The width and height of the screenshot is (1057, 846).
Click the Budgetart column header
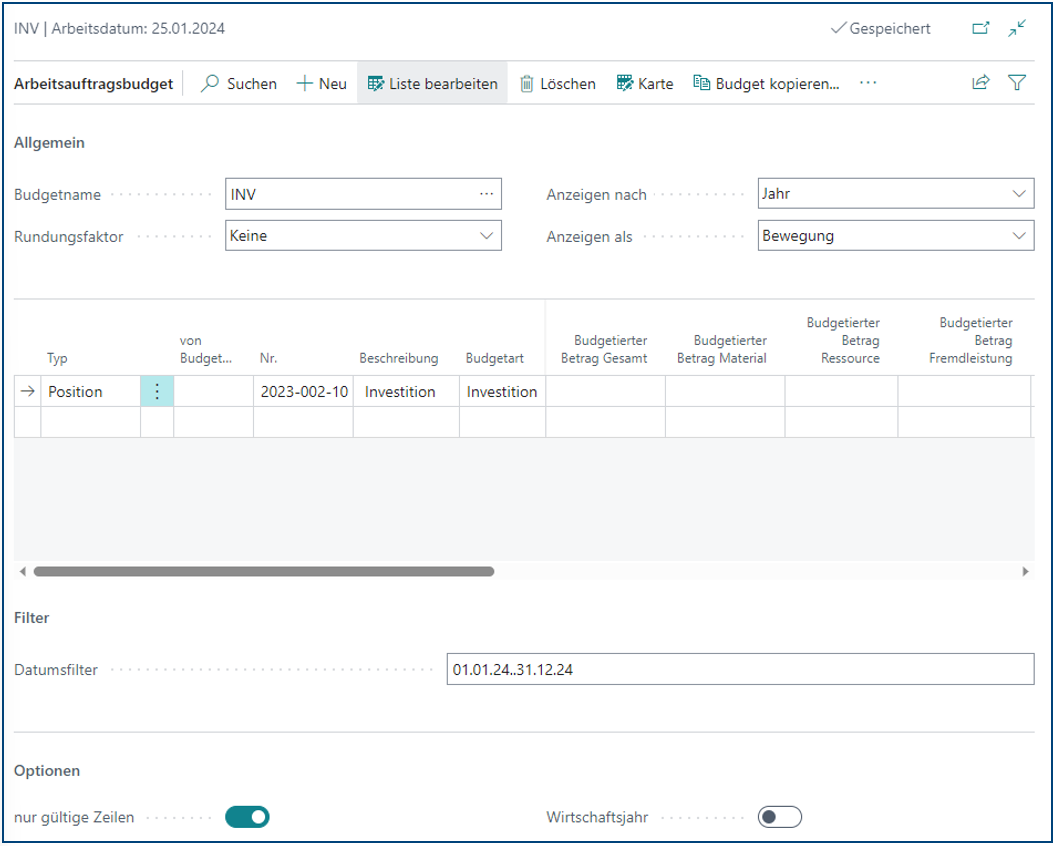495,358
